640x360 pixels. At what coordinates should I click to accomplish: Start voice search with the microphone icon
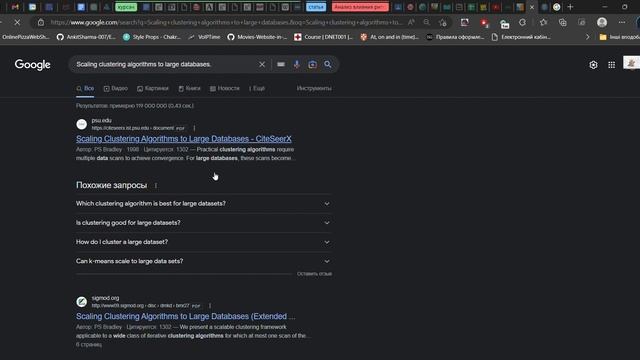(x=297, y=64)
